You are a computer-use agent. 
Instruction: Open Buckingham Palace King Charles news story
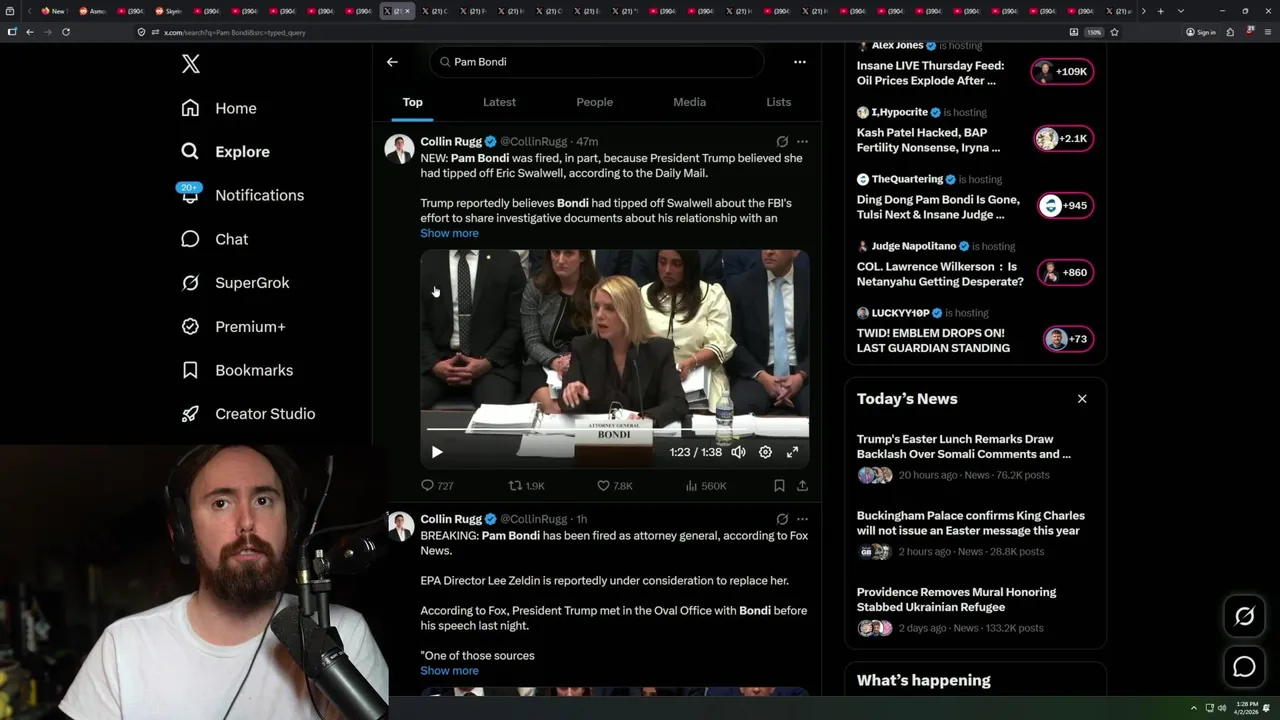pos(970,523)
